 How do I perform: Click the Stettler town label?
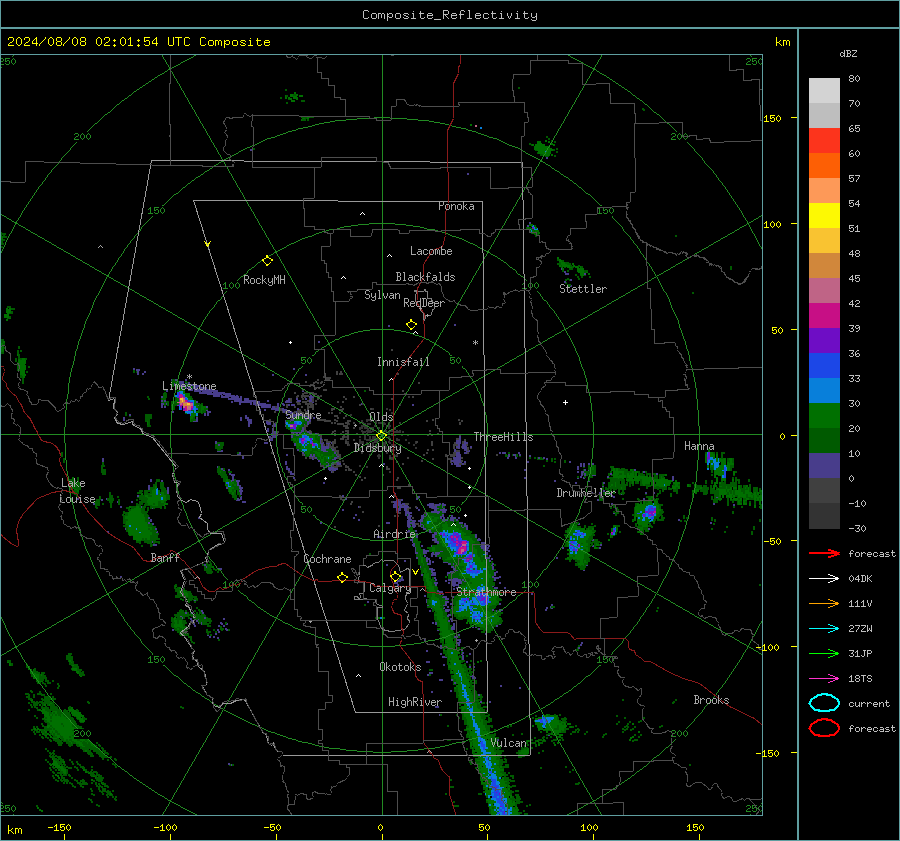(x=583, y=289)
